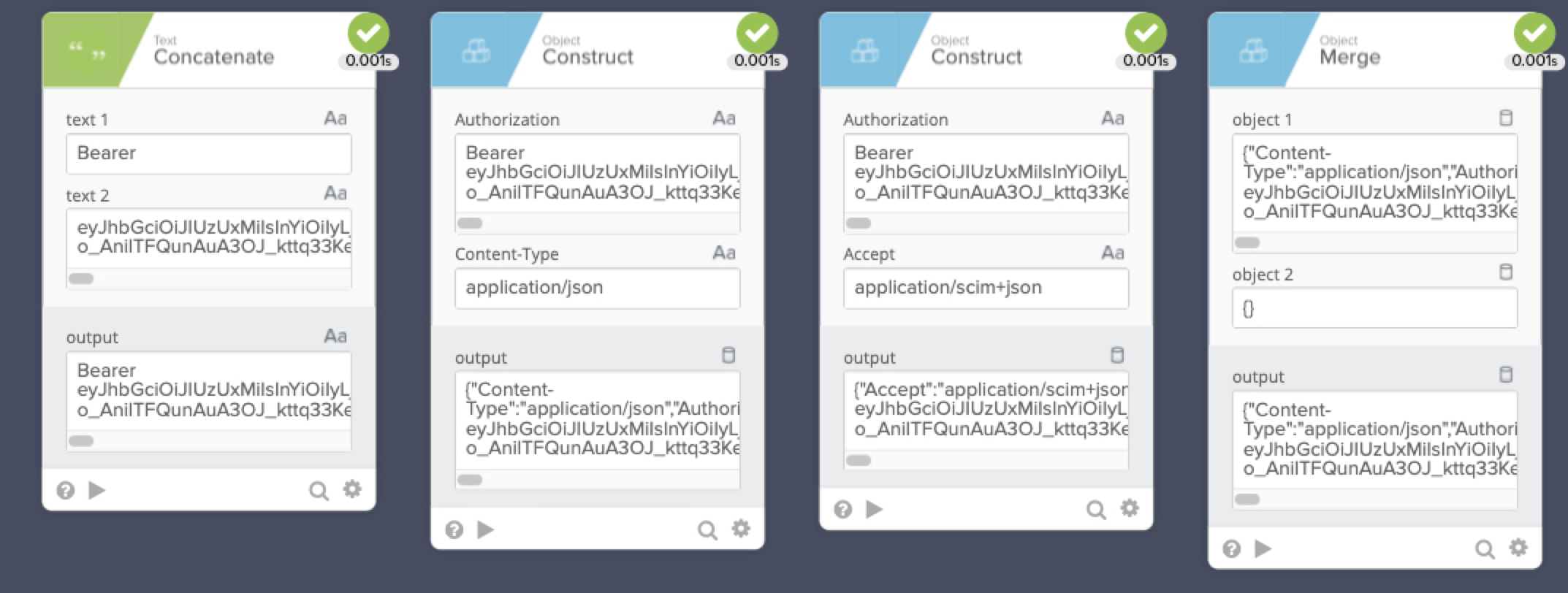Open settings gear on the Merge card

[x=1518, y=548]
